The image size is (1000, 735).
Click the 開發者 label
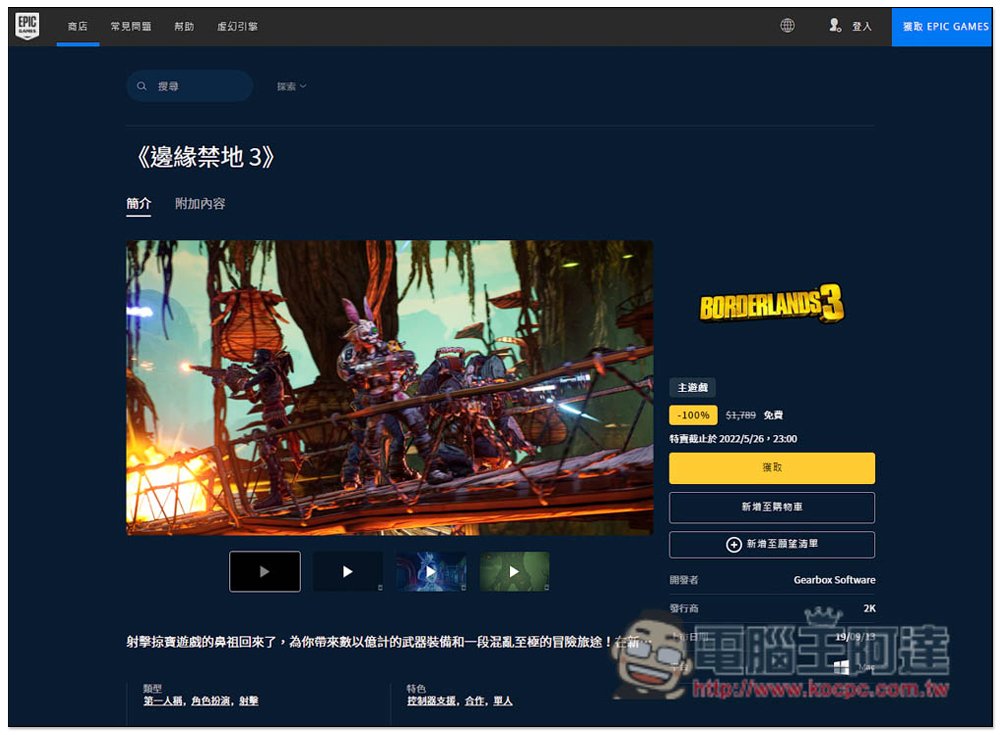coord(684,580)
